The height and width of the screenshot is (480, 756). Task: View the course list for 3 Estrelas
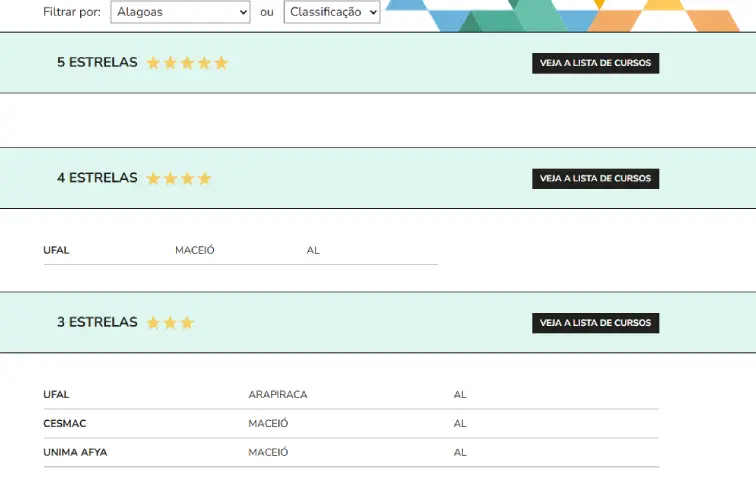tap(595, 323)
